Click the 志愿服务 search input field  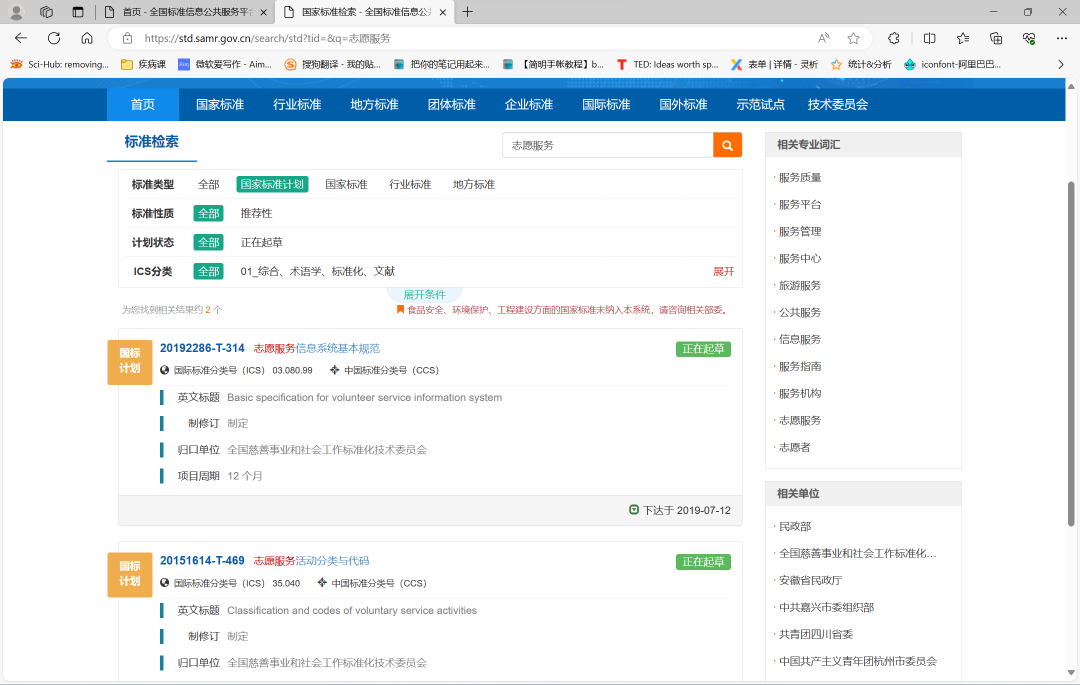click(607, 145)
